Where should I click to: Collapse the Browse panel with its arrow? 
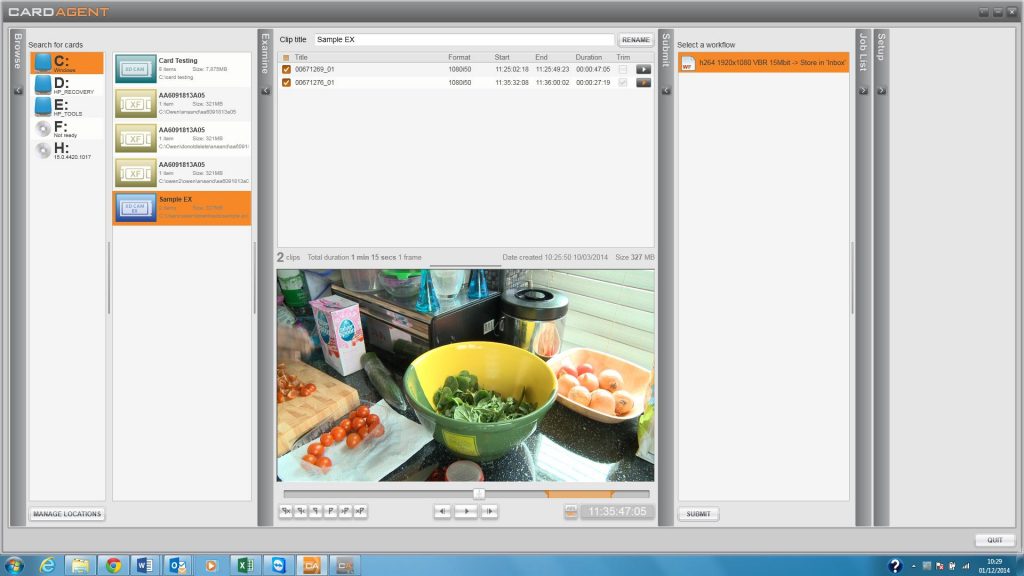click(x=18, y=90)
